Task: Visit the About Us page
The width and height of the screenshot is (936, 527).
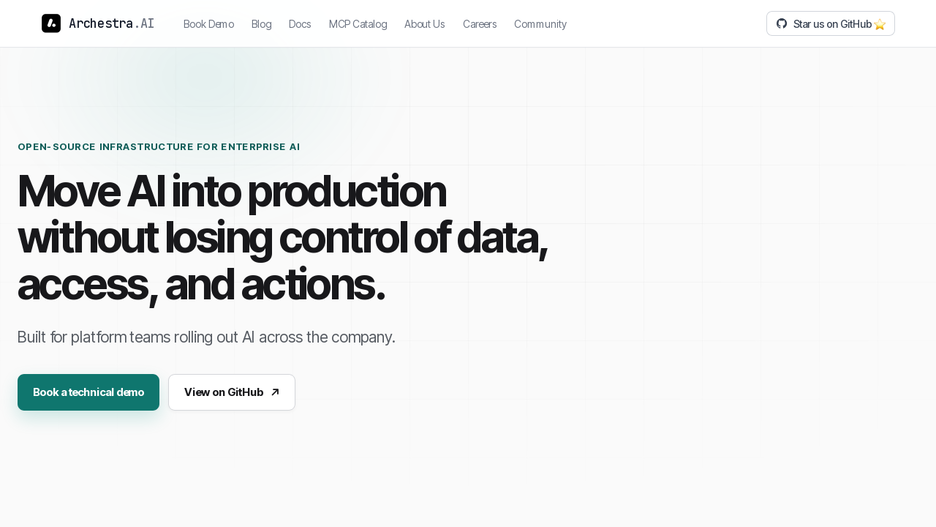Action: (424, 24)
